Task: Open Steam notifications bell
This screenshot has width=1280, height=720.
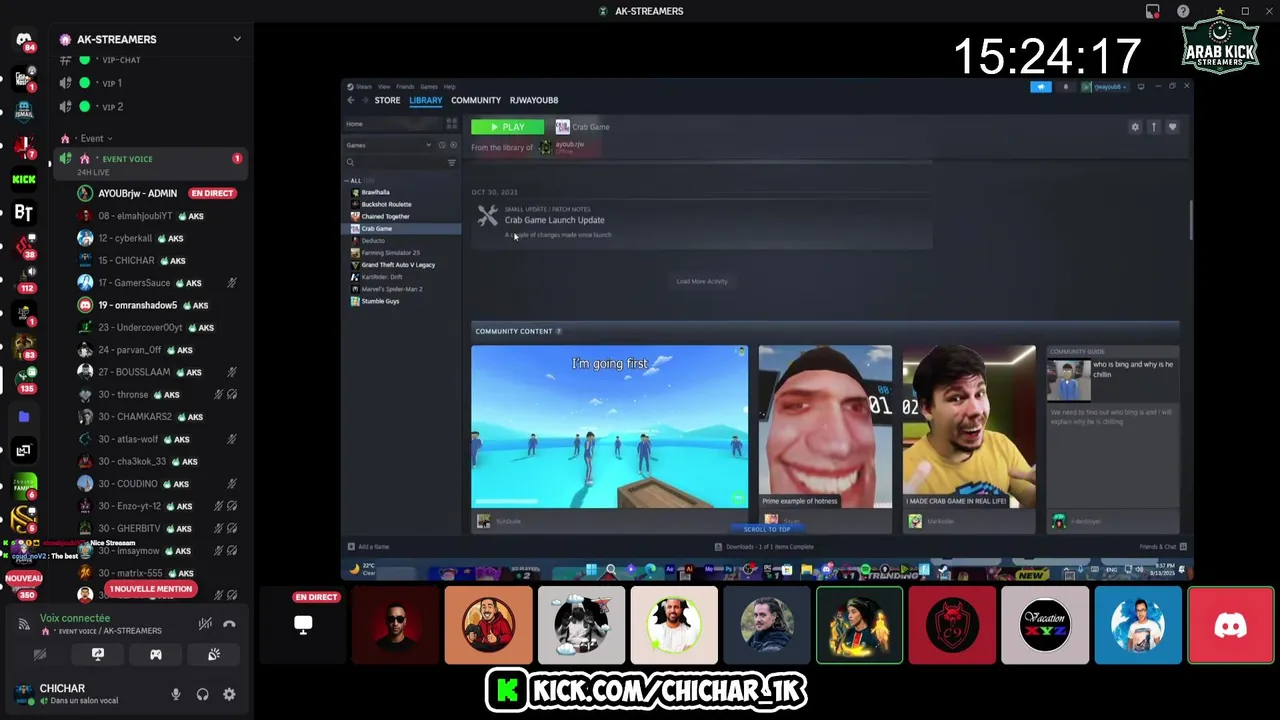Action: pyautogui.click(x=1066, y=87)
